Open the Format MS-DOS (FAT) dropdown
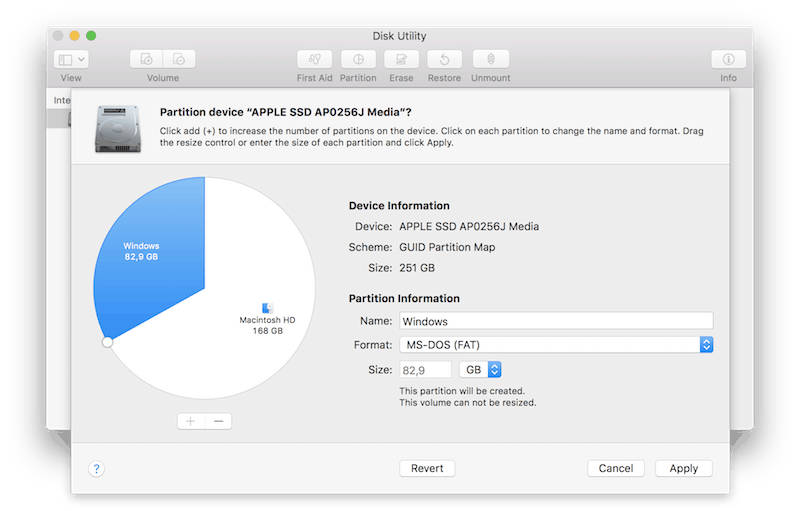The height and width of the screenshot is (511, 800). [x=556, y=345]
